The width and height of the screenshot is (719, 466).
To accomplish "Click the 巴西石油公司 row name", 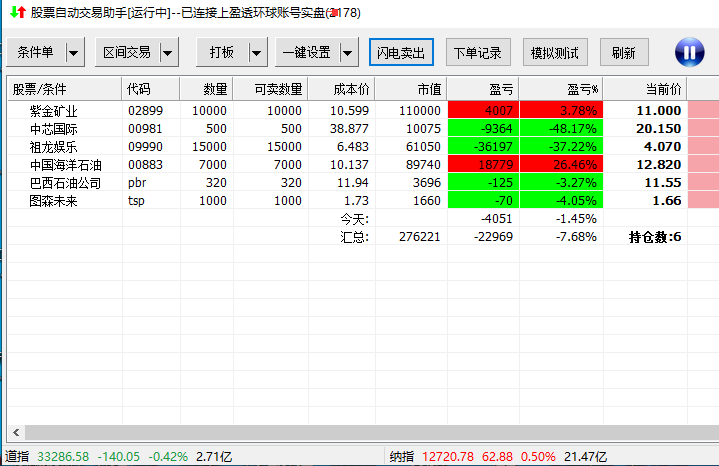I will [x=65, y=183].
